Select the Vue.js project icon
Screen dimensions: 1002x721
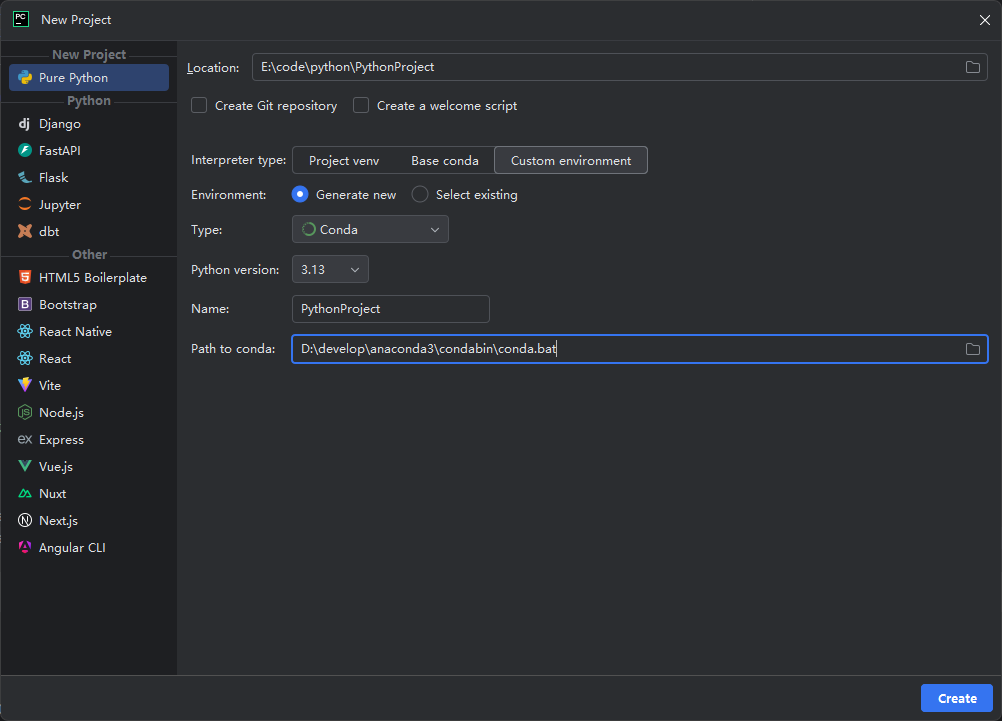click(24, 466)
